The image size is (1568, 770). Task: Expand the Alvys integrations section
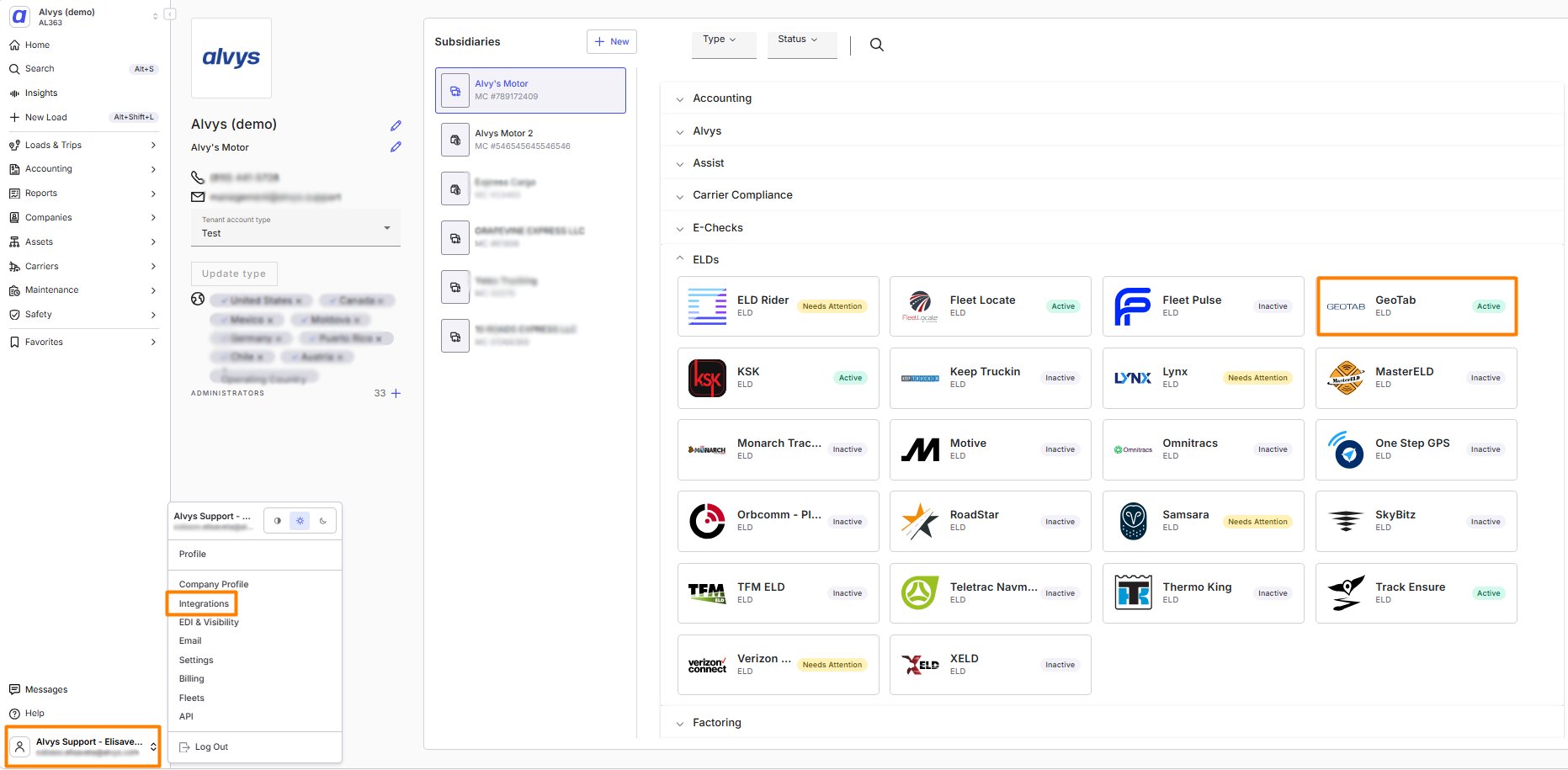[1111, 131]
